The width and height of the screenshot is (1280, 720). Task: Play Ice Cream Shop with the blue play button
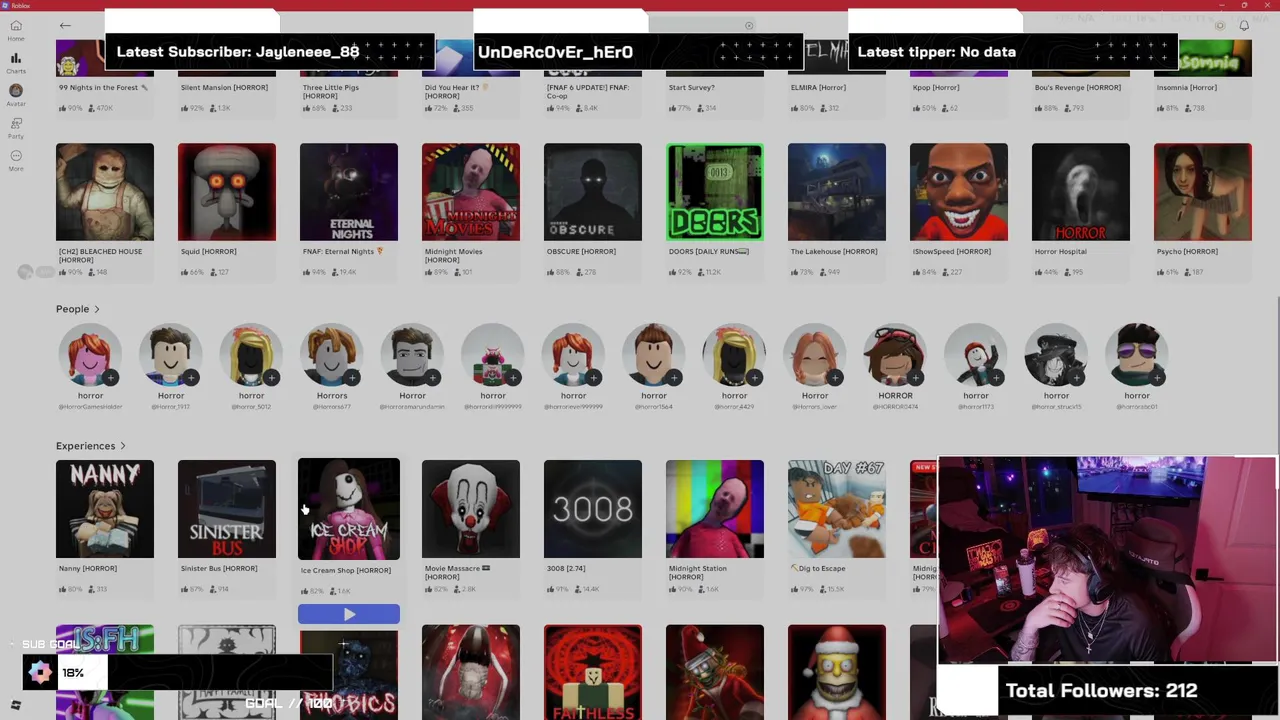tap(349, 615)
